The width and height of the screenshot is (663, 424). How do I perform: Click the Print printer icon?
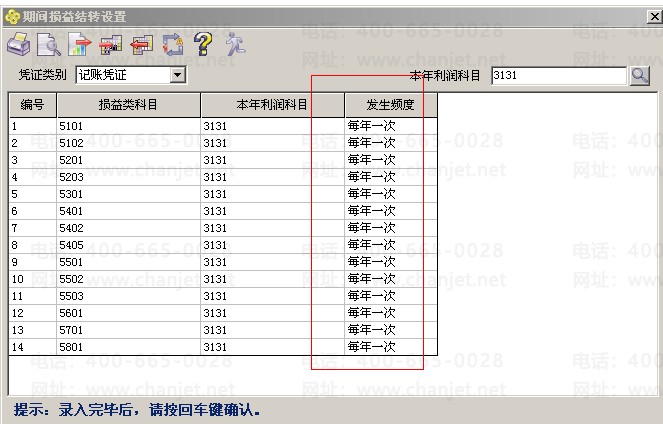[x=19, y=44]
